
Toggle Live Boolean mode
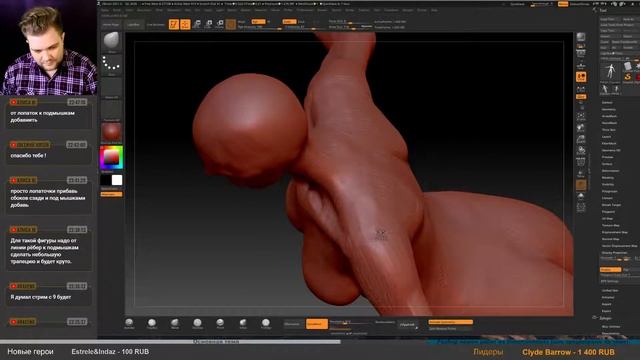click(x=156, y=24)
